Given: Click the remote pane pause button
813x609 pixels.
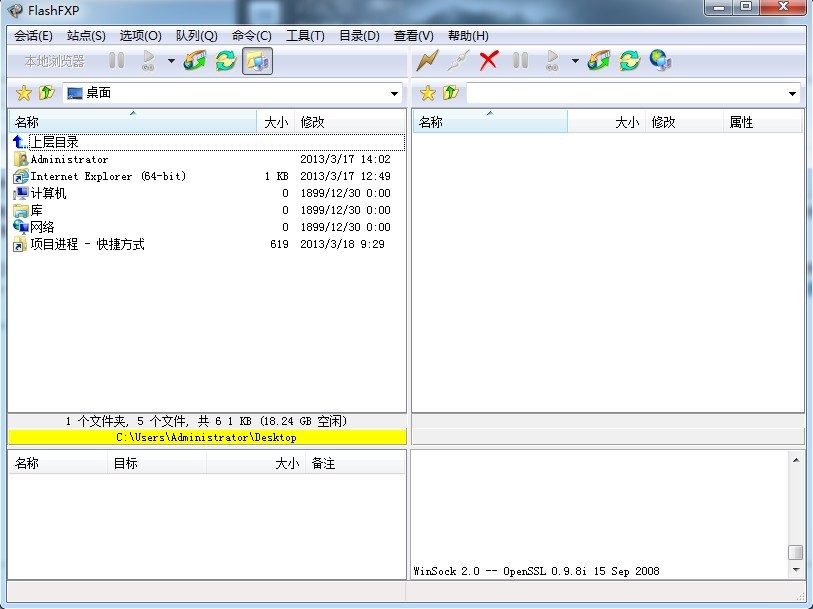Looking at the screenshot, I should [521, 61].
